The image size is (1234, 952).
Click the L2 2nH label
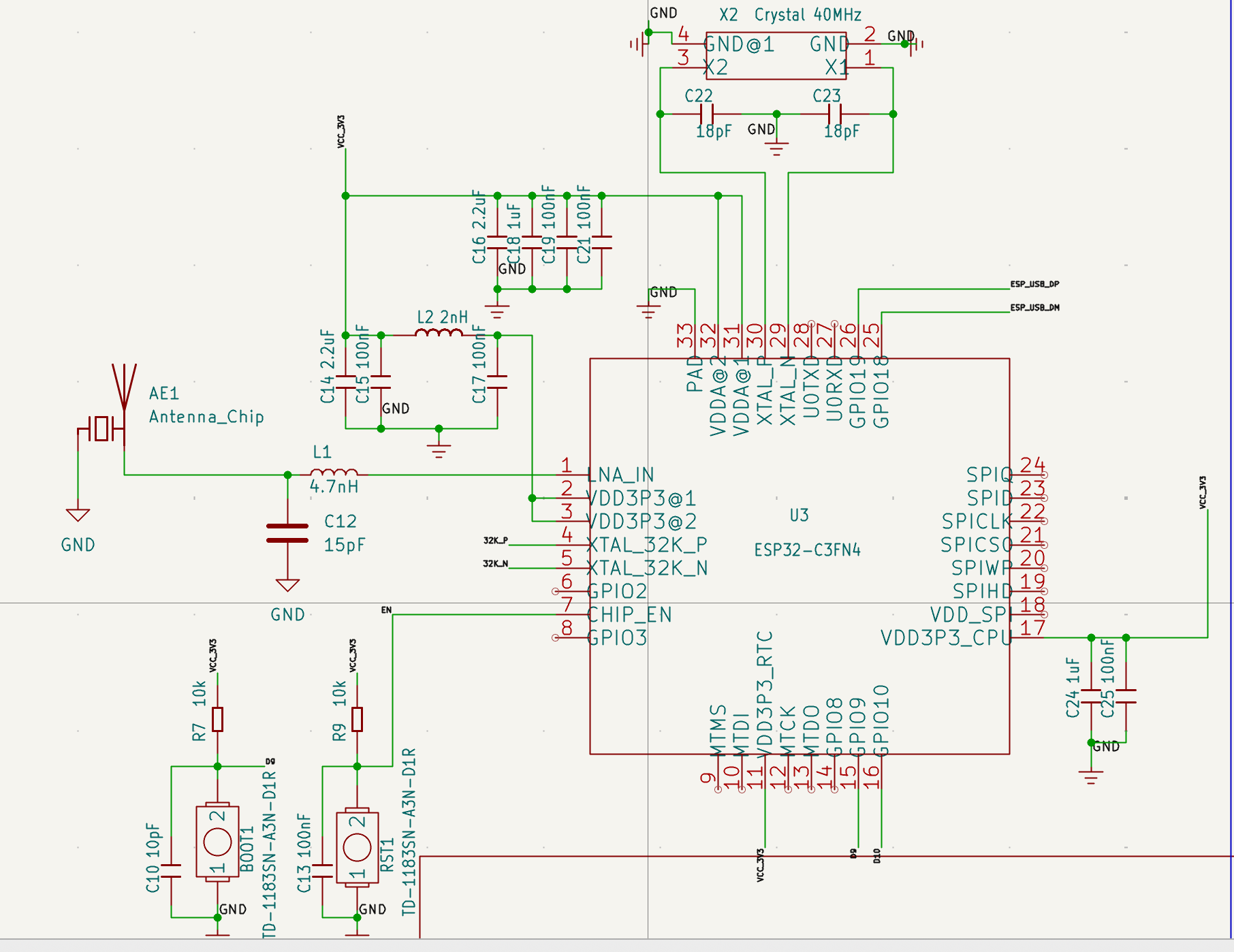[x=443, y=317]
